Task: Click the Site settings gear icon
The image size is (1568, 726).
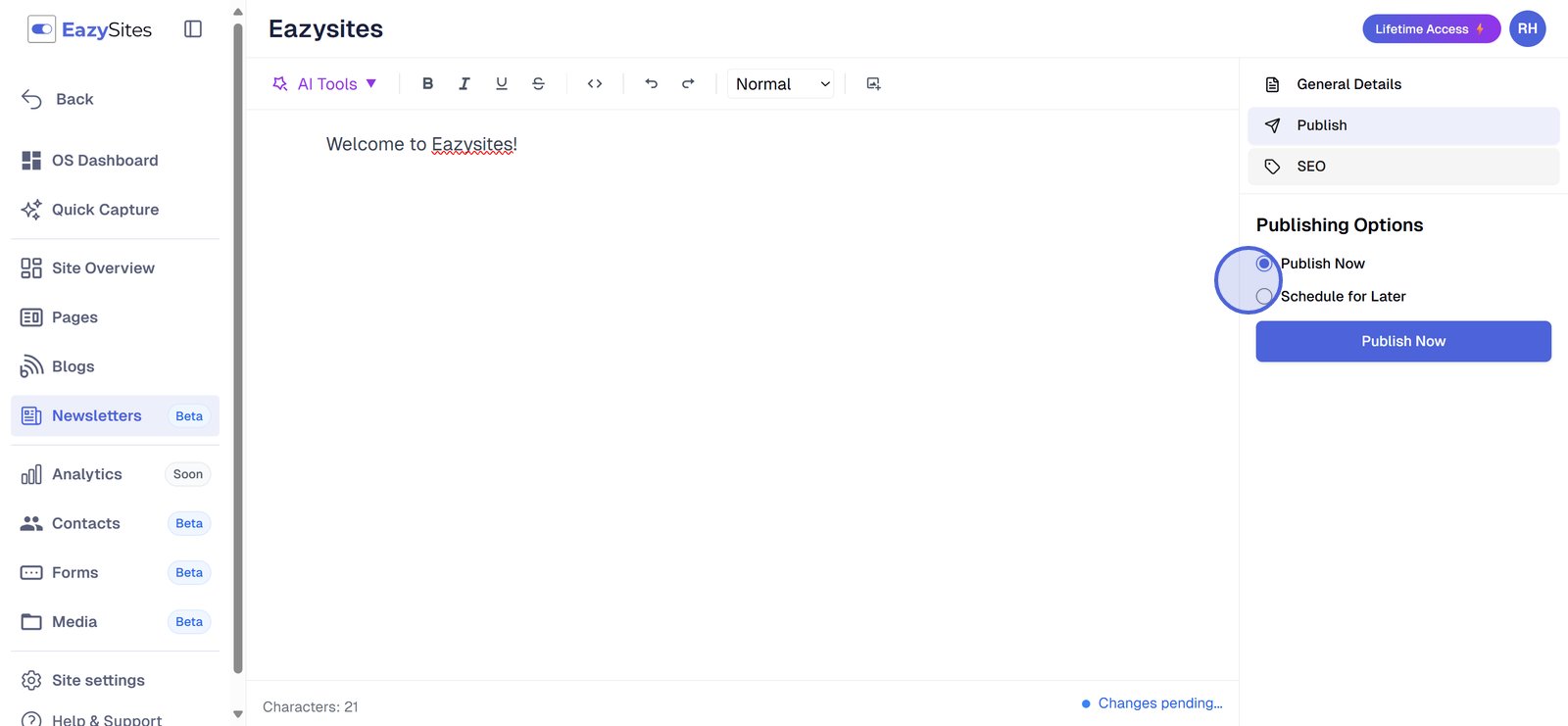Action: click(x=31, y=681)
